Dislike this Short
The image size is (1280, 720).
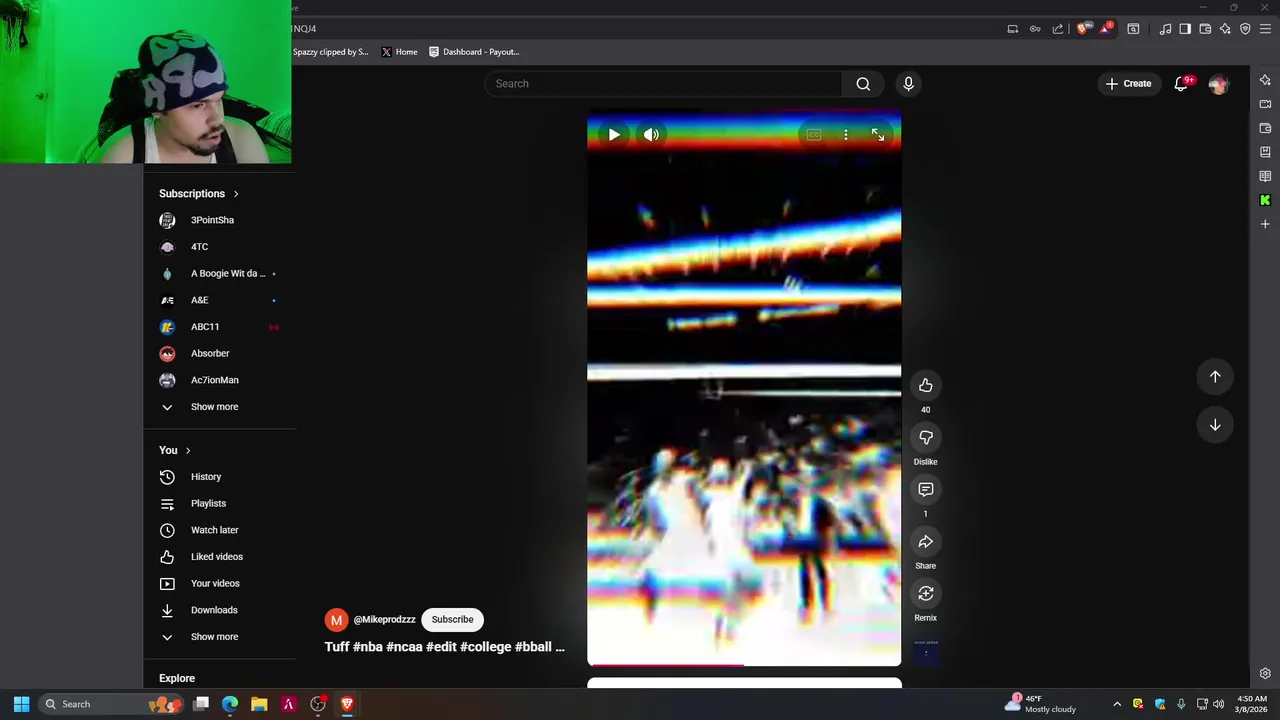[926, 437]
